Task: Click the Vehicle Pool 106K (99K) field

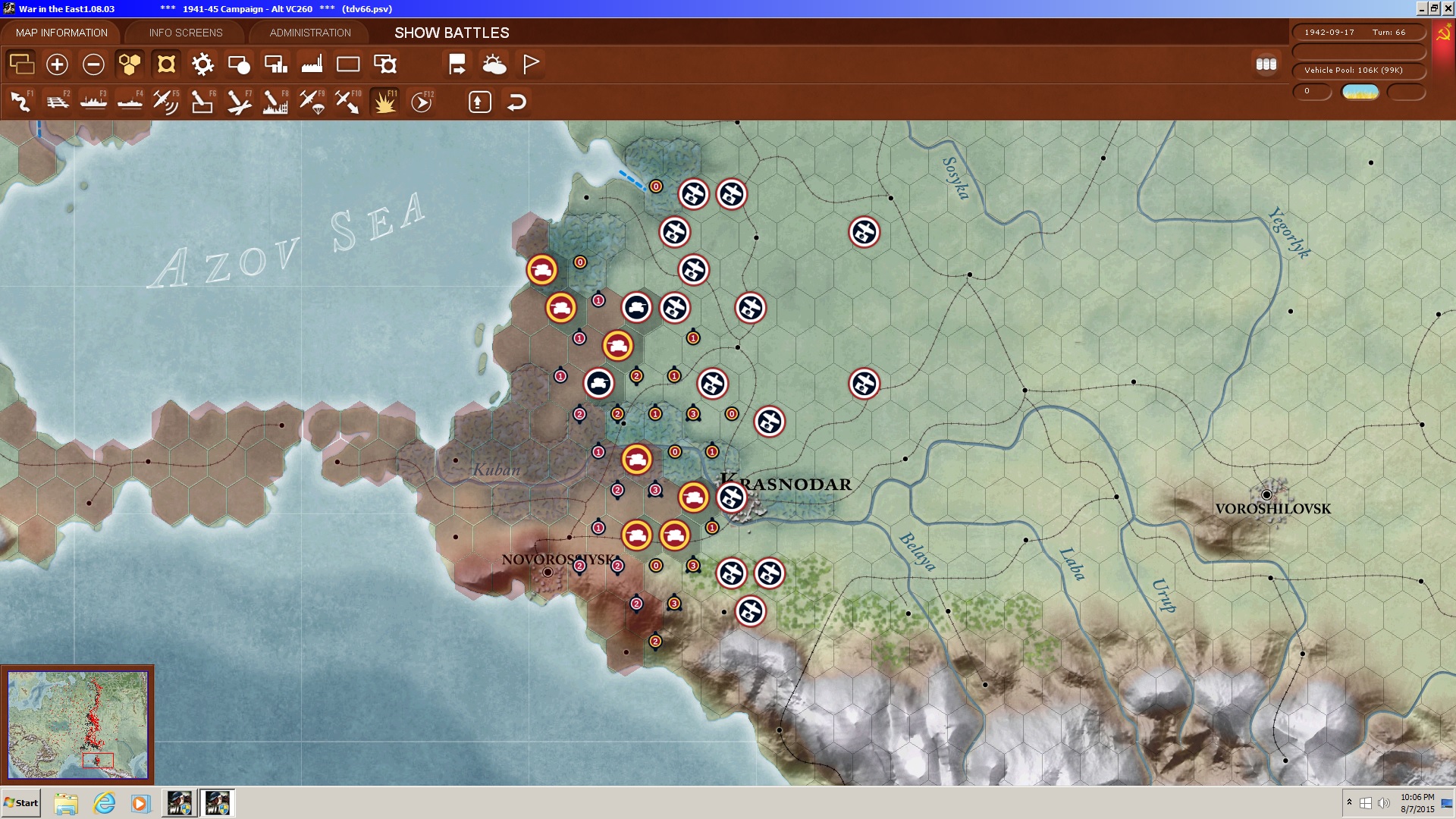Action: coord(1359,70)
